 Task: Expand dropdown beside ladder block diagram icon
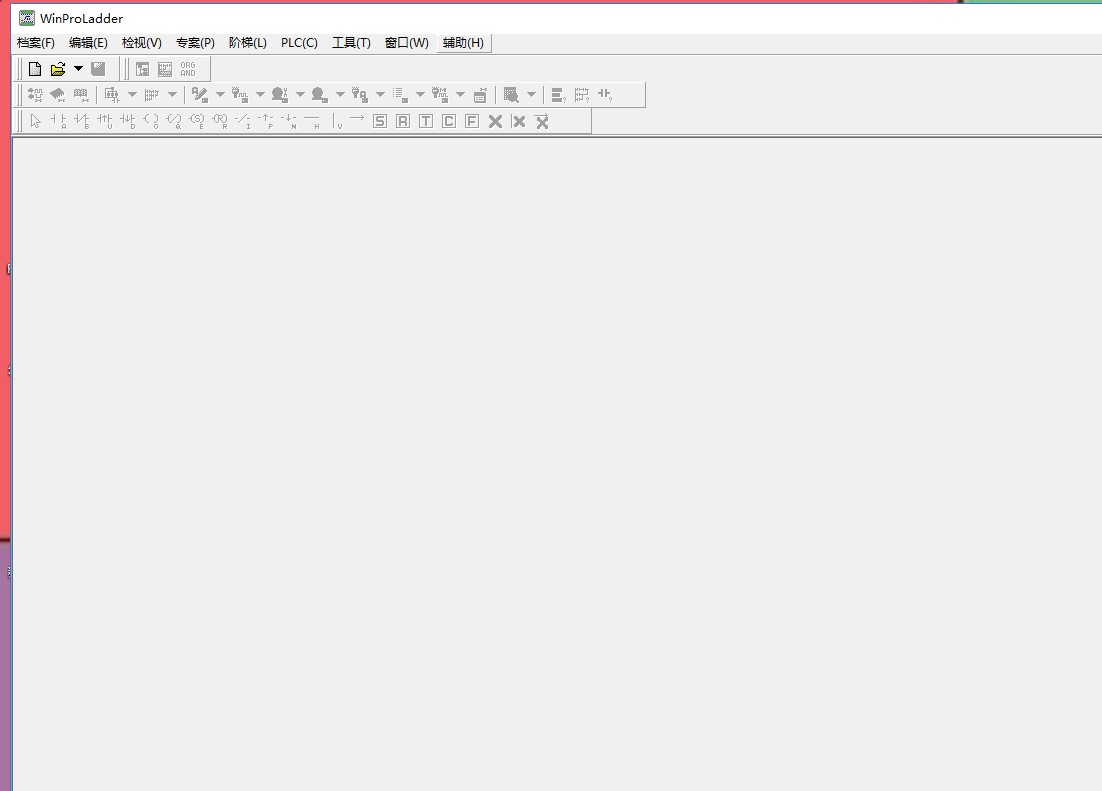pos(132,94)
